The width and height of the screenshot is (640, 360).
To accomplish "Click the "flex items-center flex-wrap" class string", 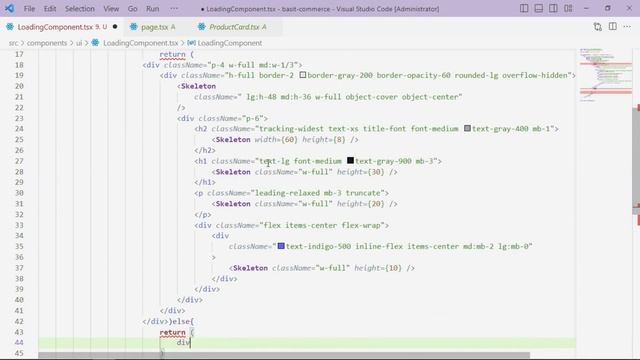I will point(322,225).
